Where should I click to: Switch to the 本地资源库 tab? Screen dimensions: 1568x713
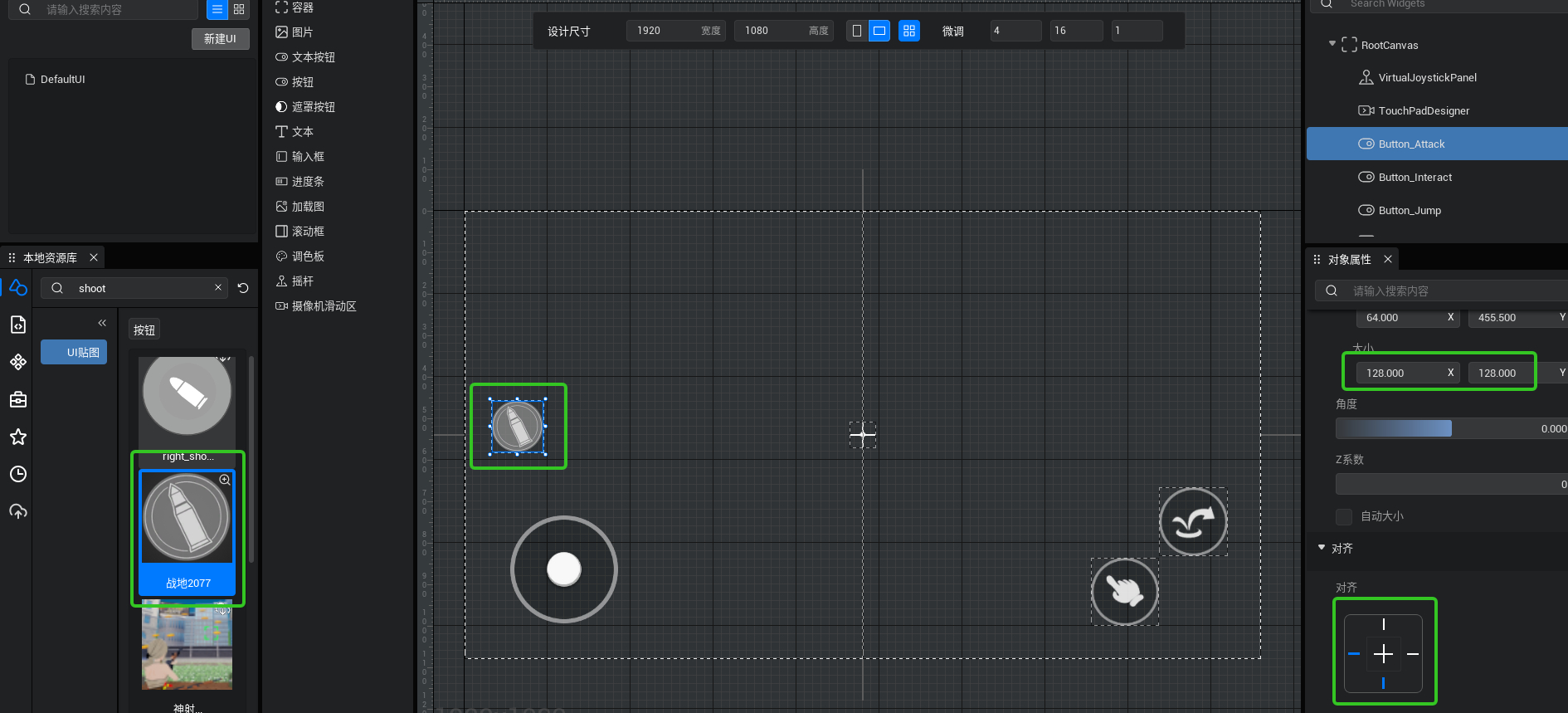[50, 258]
